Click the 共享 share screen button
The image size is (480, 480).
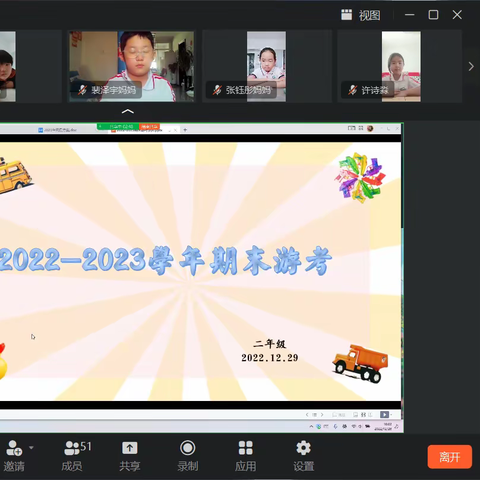[130, 456]
